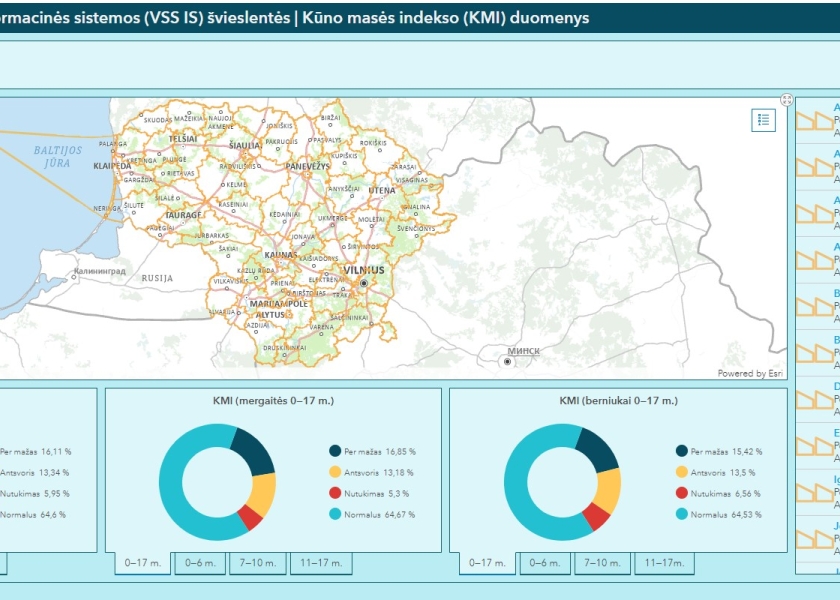Click the Powered by Esri attribution link
This screenshot has width=840, height=600.
point(750,373)
